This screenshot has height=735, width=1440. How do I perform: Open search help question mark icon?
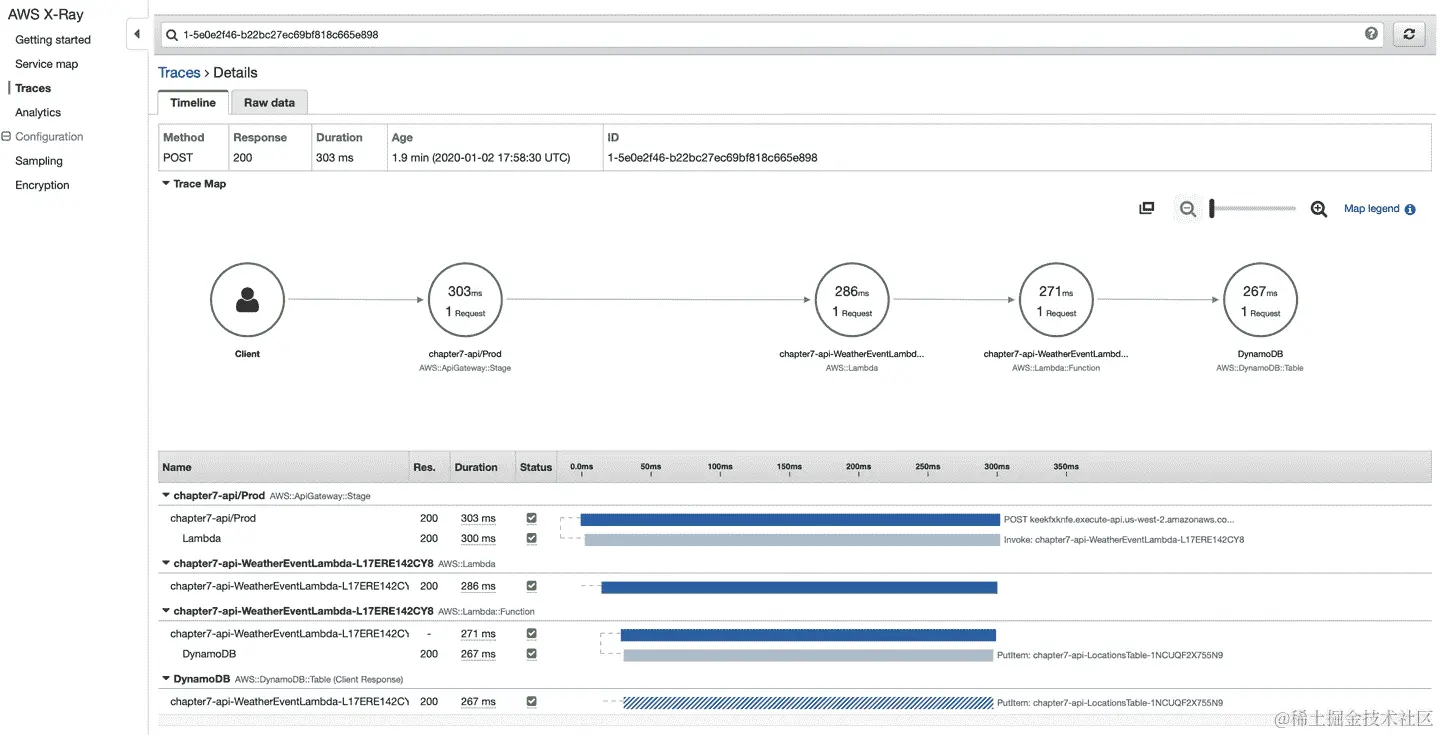[1371, 34]
